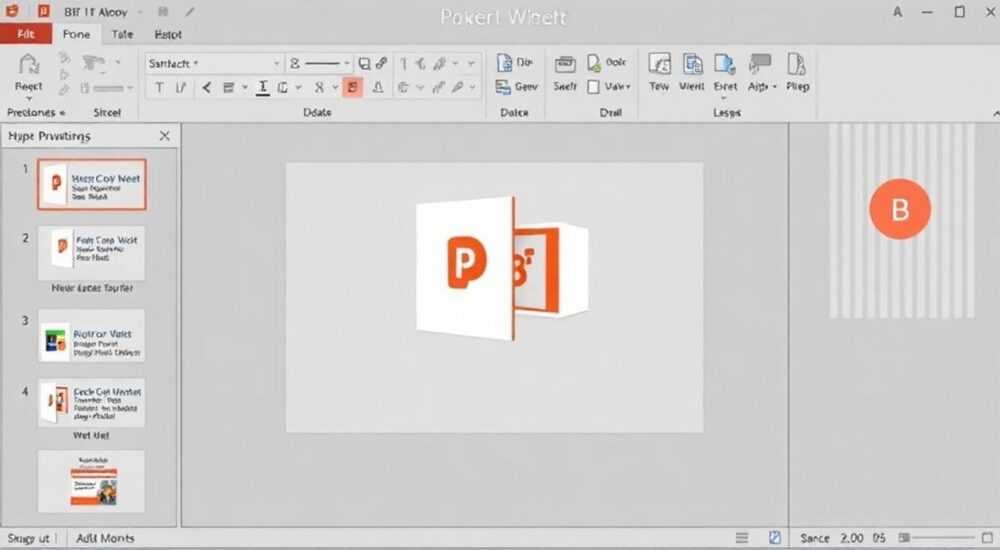Select the Pliep icon
Image resolution: width=1000 pixels, height=550 pixels.
click(797, 72)
